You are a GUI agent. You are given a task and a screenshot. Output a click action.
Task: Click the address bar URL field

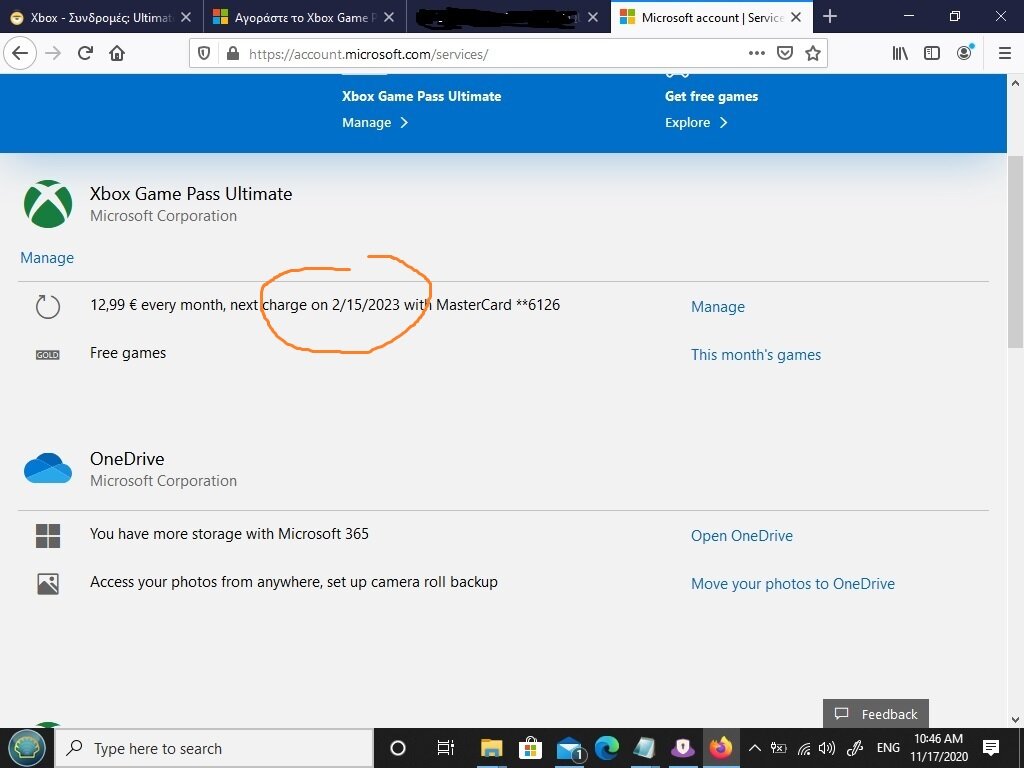click(x=480, y=54)
